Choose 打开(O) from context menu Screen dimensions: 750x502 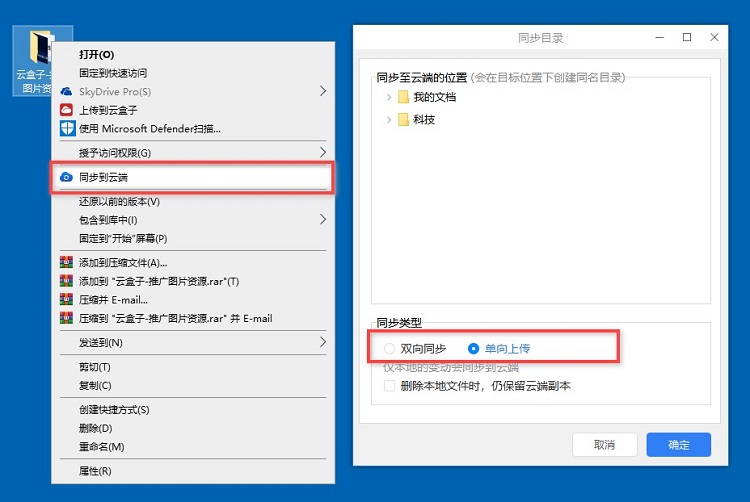pyautogui.click(x=193, y=55)
